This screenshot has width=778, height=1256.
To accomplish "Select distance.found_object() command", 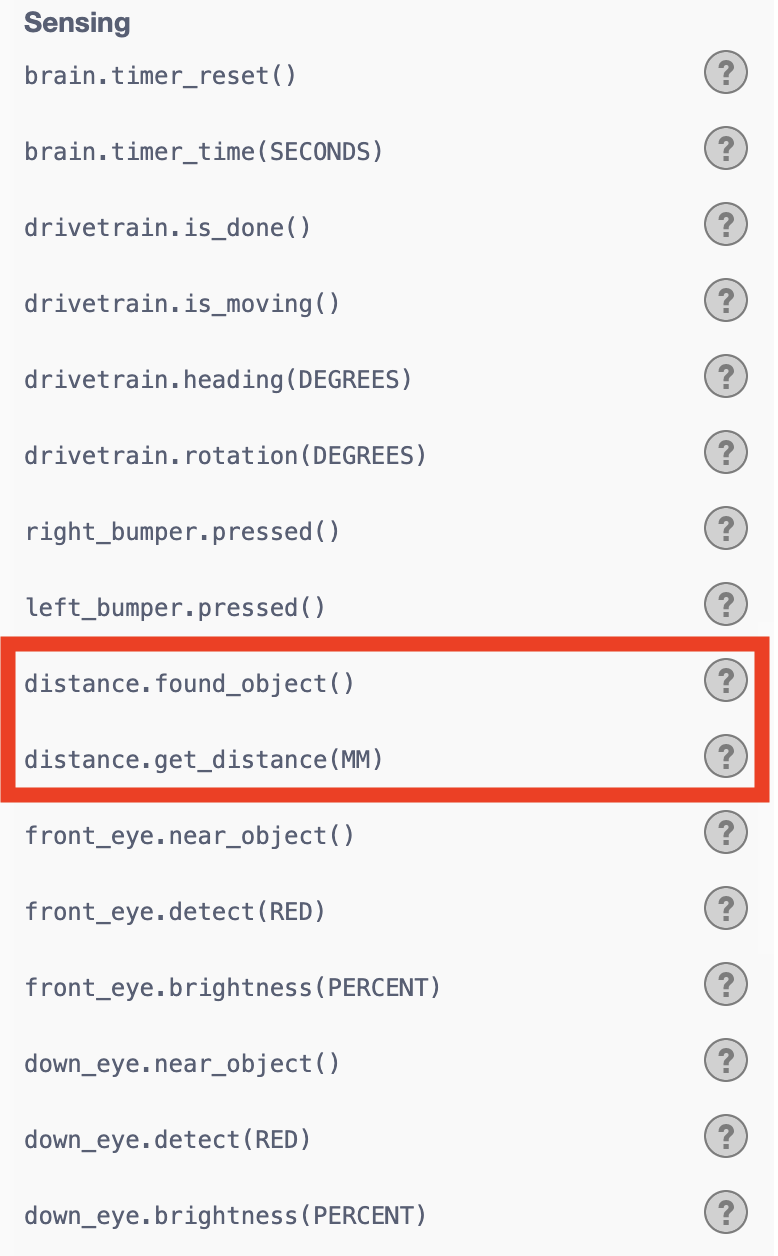I will tap(189, 683).
